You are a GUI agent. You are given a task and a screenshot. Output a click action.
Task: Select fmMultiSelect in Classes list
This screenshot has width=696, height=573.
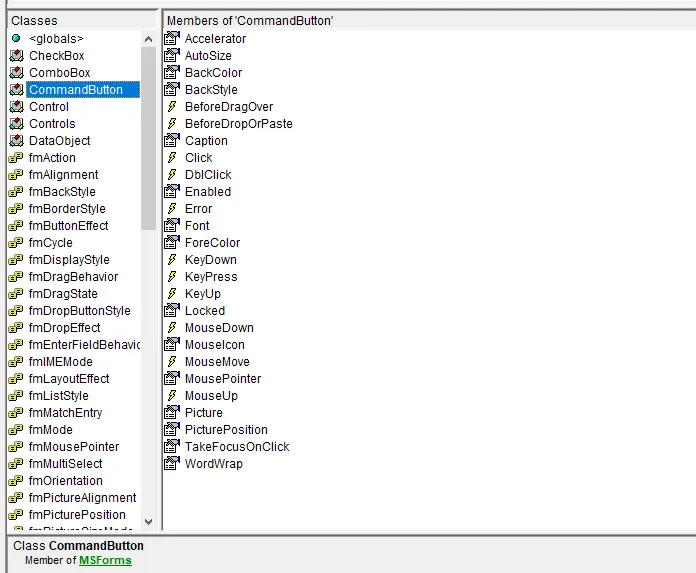[x=65, y=464]
